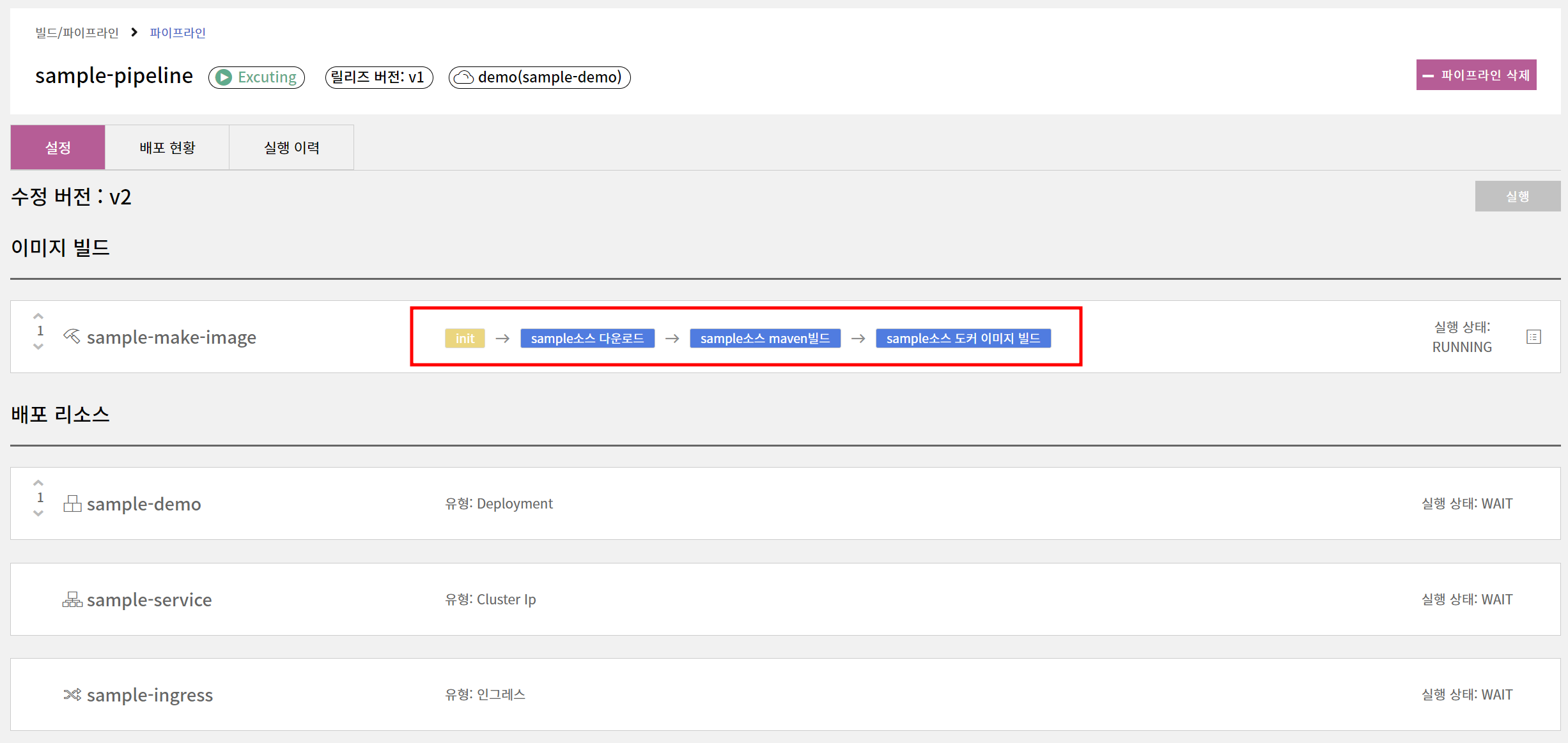Switch to the 배포 현황 tab
Image resolution: width=1568 pixels, height=743 pixels.
pos(167,148)
